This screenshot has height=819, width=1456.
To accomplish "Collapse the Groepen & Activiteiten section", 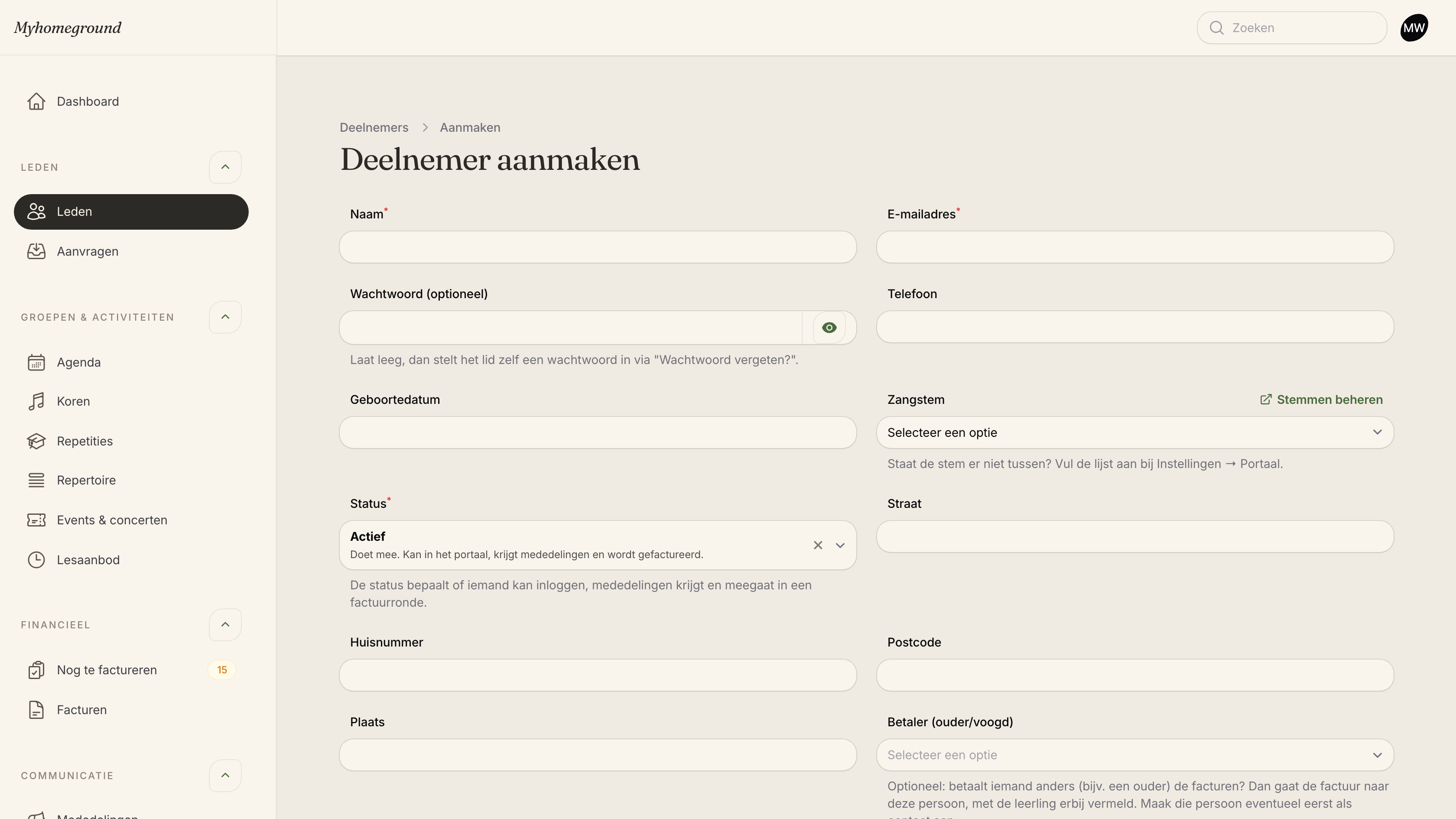I will tap(225, 316).
